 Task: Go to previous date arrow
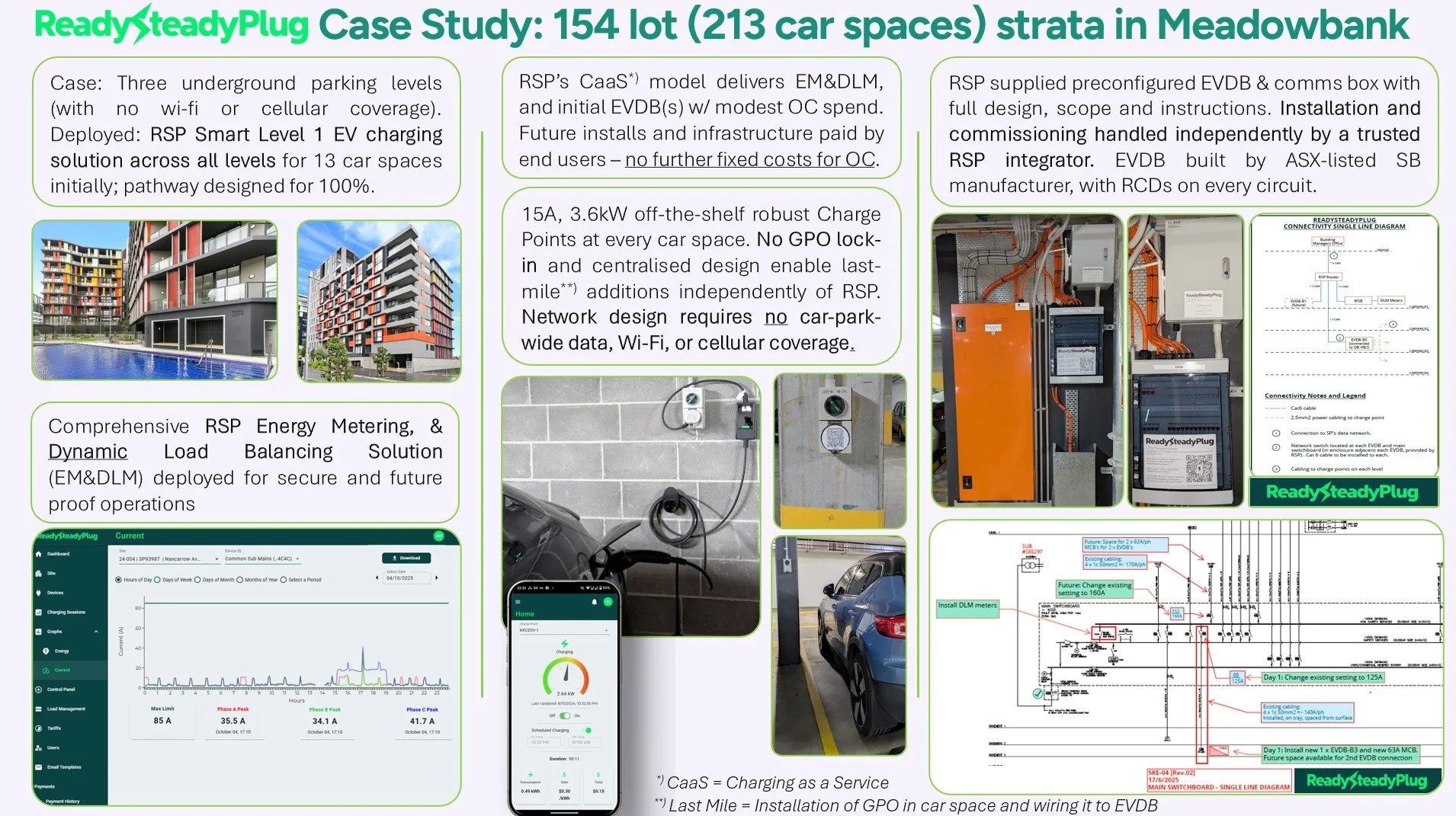(x=377, y=578)
